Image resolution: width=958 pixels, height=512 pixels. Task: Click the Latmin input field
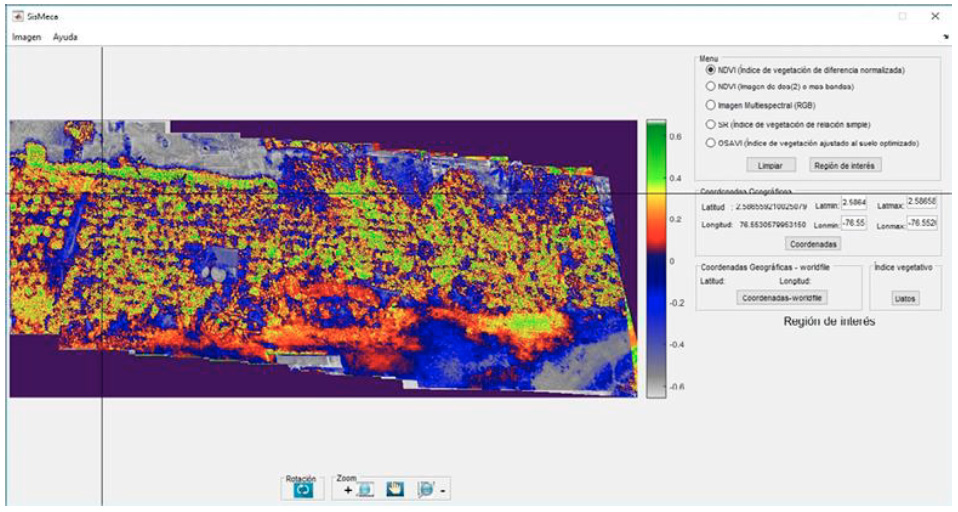(x=853, y=205)
